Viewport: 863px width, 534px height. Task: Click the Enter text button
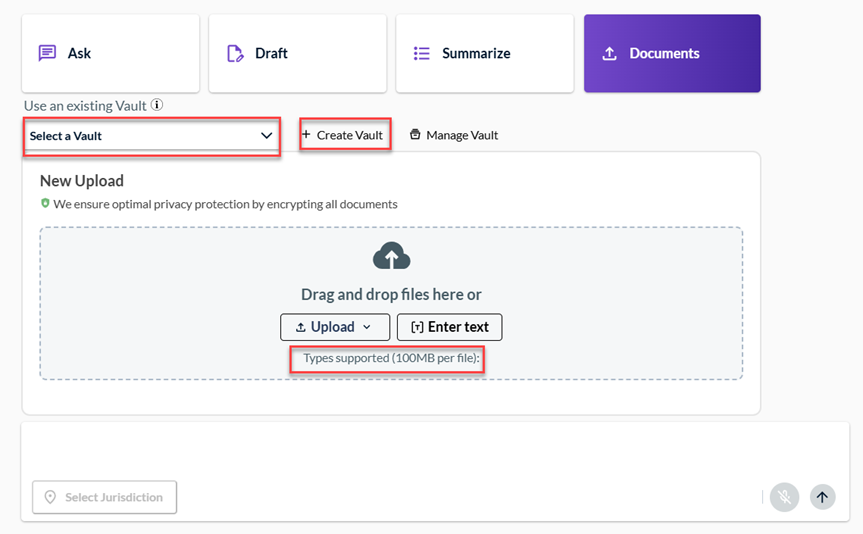coord(449,327)
